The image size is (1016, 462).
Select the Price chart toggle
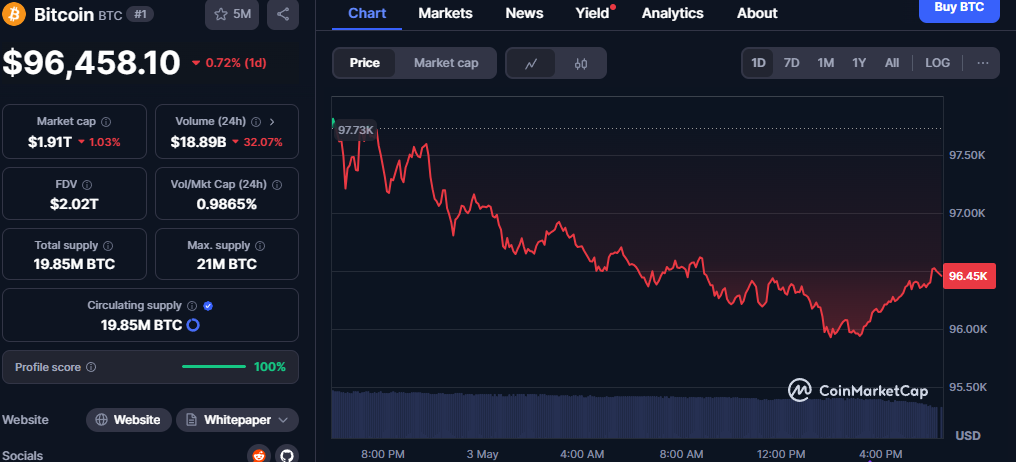pyautogui.click(x=365, y=63)
